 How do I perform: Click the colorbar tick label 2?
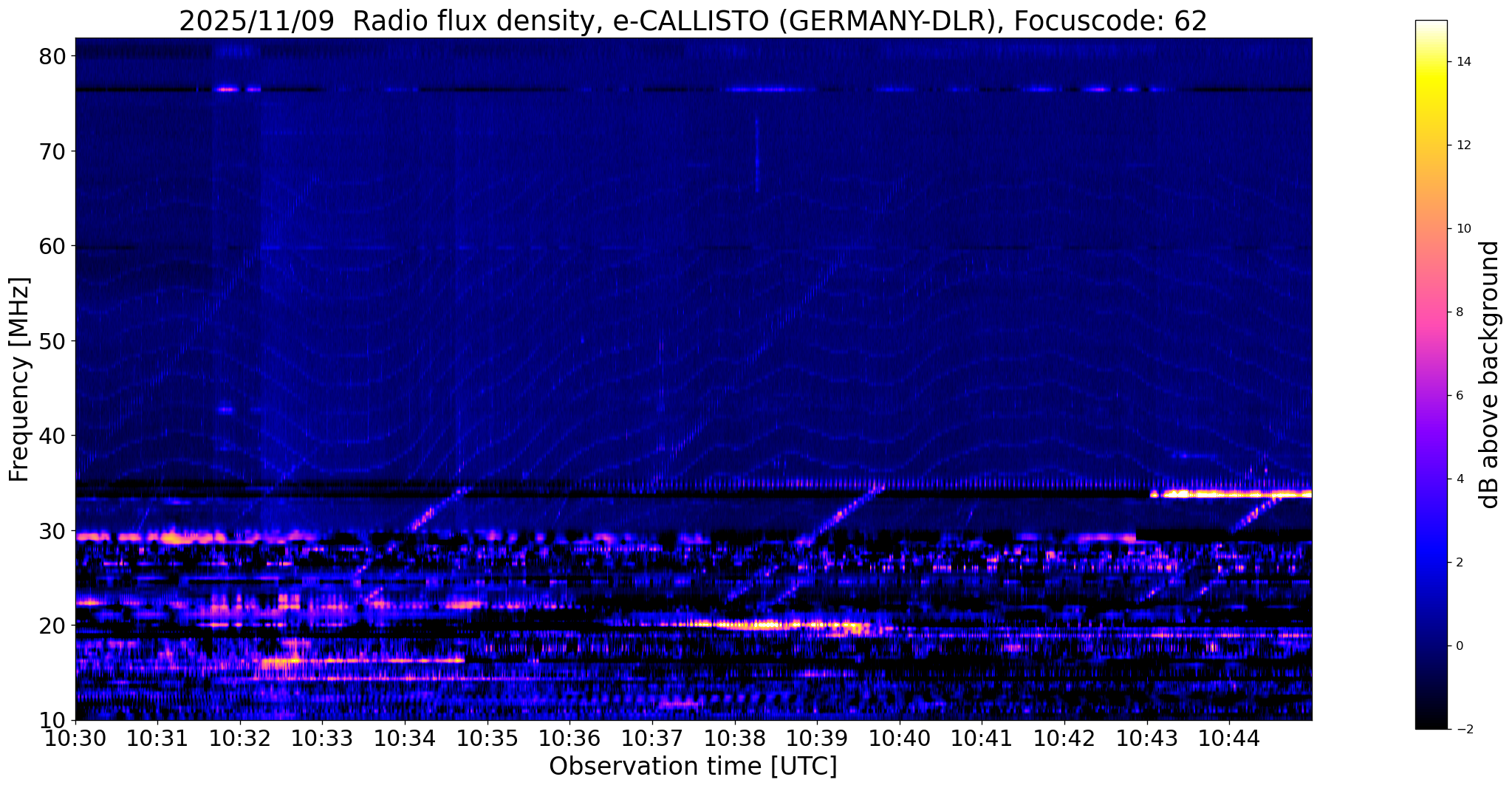tap(1458, 563)
